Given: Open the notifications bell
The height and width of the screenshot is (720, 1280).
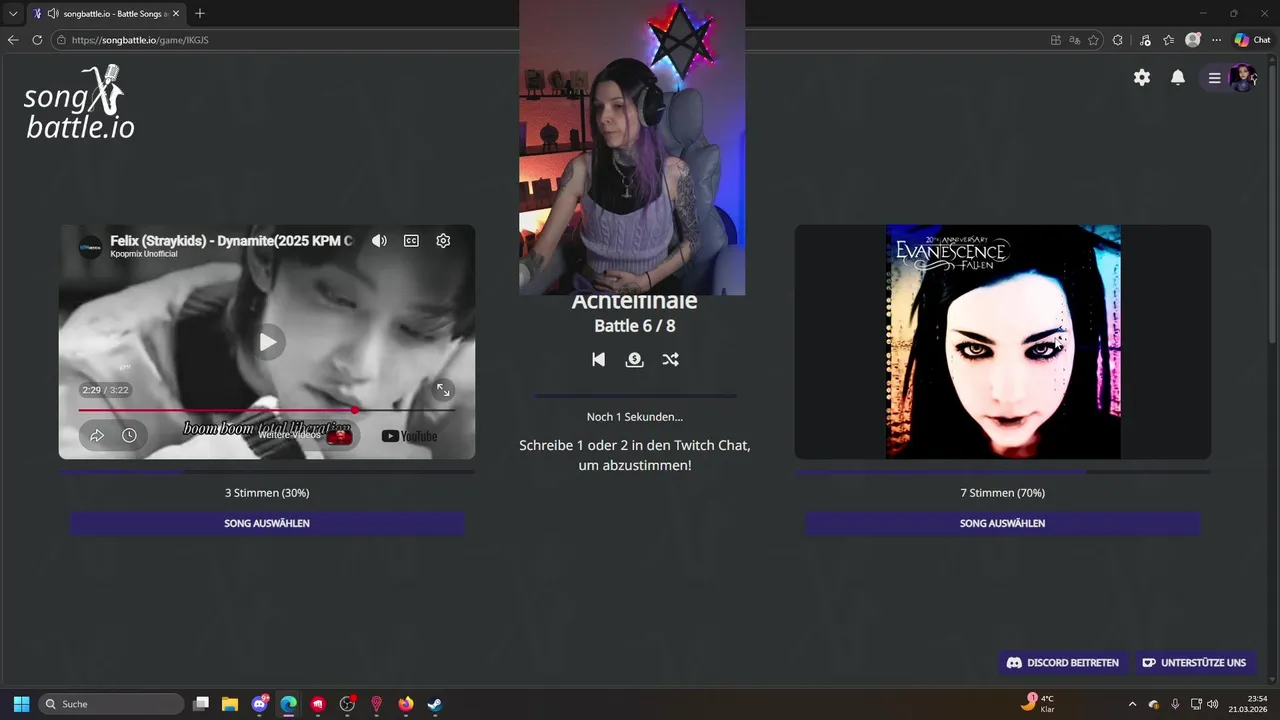Looking at the screenshot, I should click(1178, 77).
